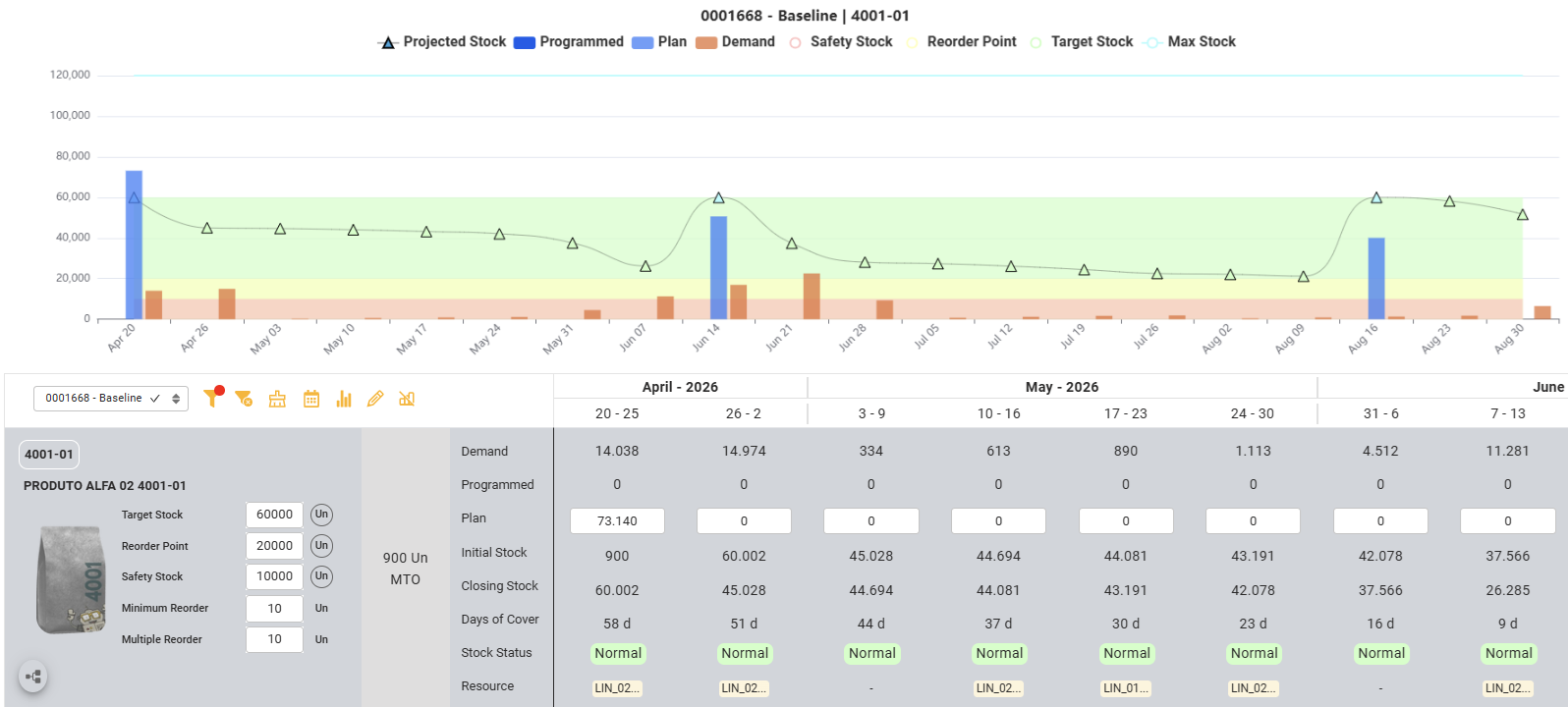Click the 4001-01 product code badge

tap(49, 455)
